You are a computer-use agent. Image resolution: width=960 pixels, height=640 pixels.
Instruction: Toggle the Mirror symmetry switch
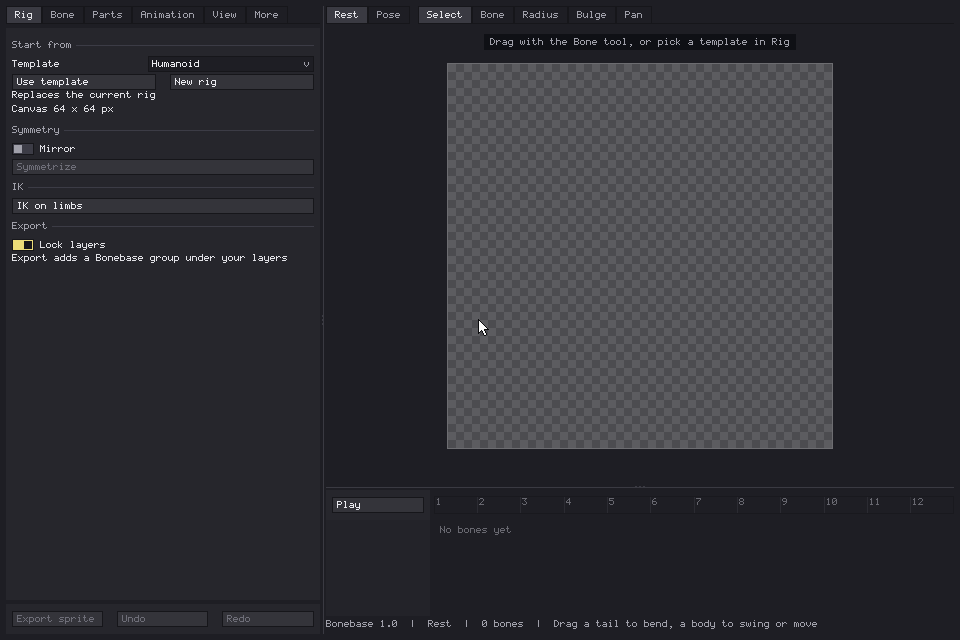[23, 149]
